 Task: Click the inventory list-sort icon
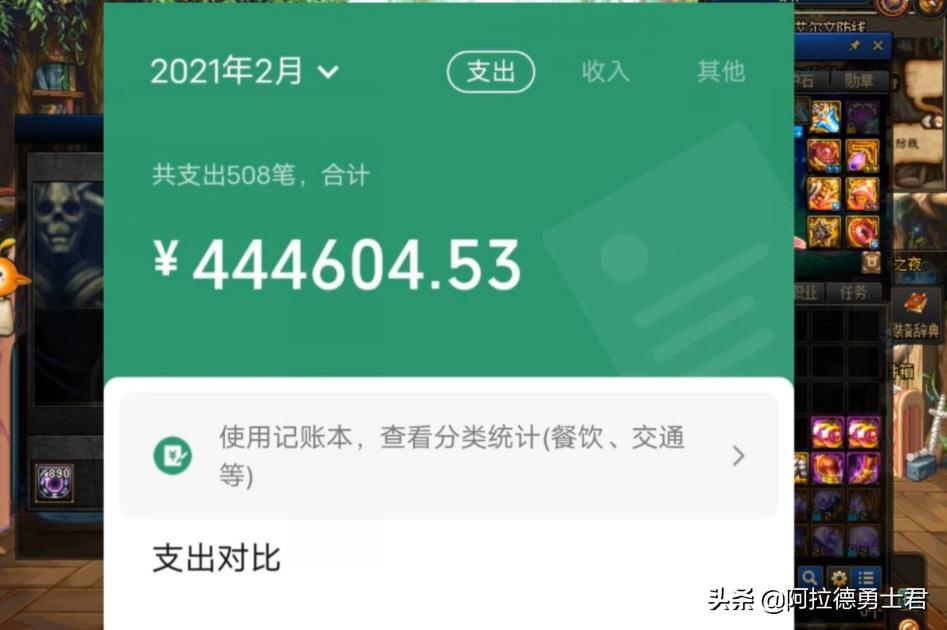[865, 578]
